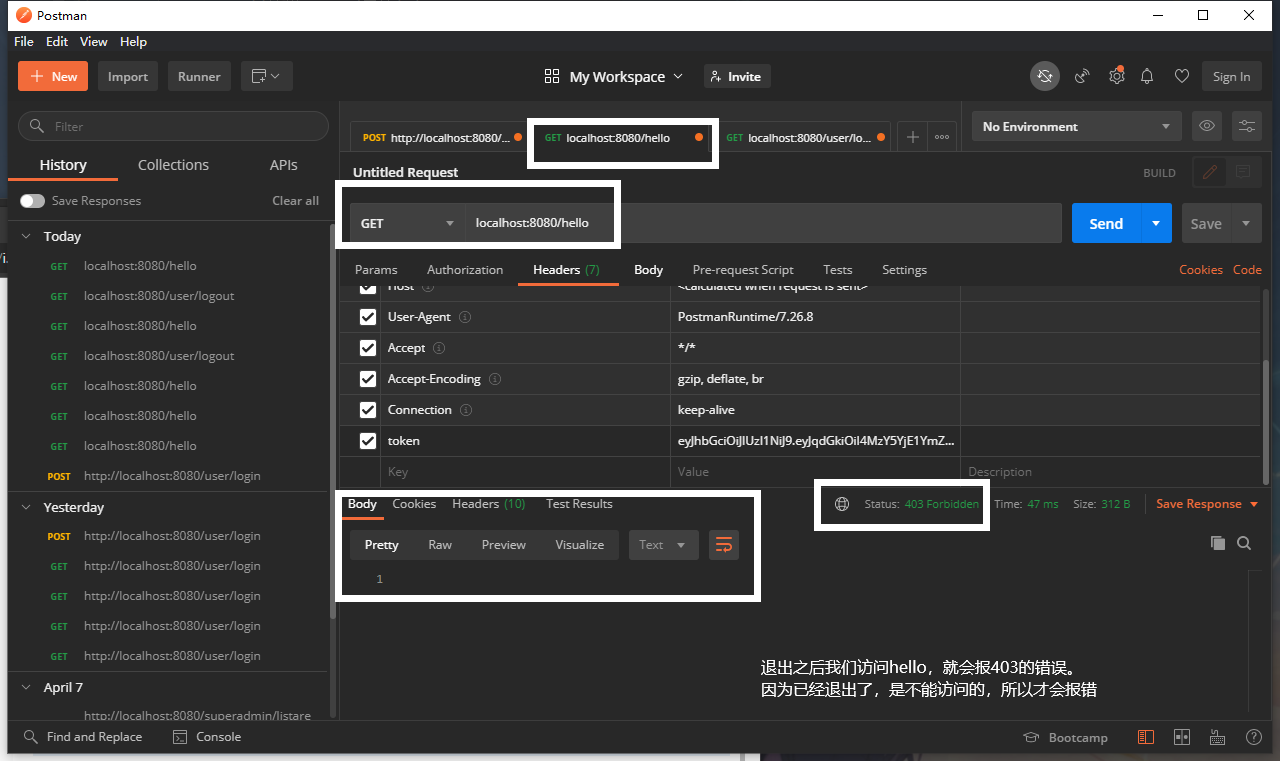This screenshot has height=761, width=1280.
Task: Uncheck the Connection header checkbox
Action: pyautogui.click(x=368, y=410)
